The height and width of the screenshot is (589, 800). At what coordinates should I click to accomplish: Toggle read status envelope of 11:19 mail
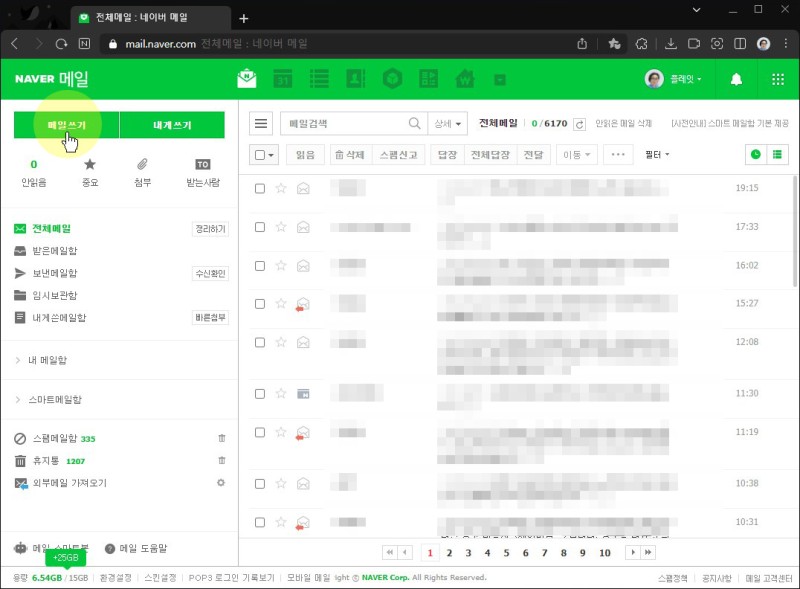303,433
